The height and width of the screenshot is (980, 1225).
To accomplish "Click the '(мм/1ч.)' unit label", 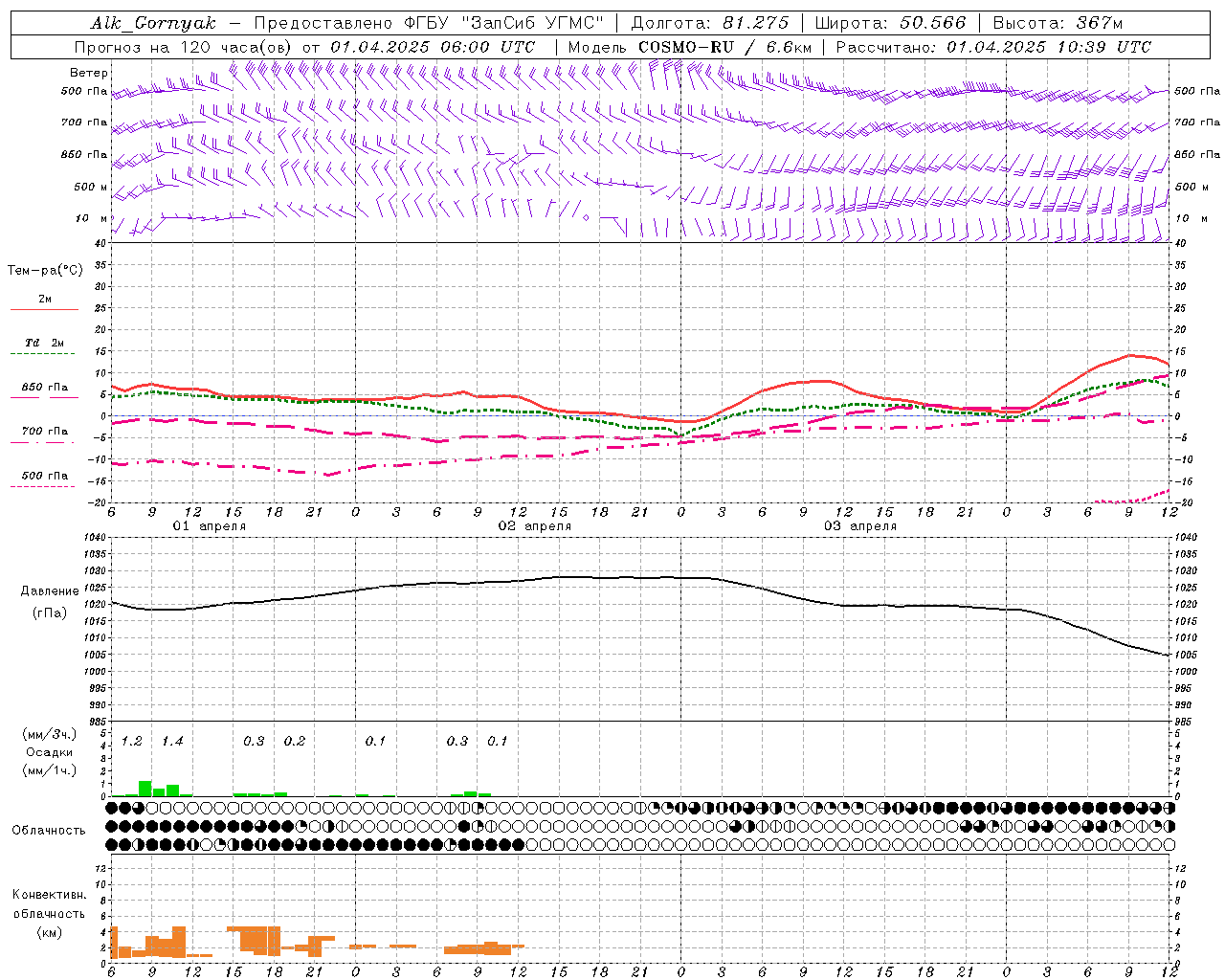I will click(x=50, y=770).
